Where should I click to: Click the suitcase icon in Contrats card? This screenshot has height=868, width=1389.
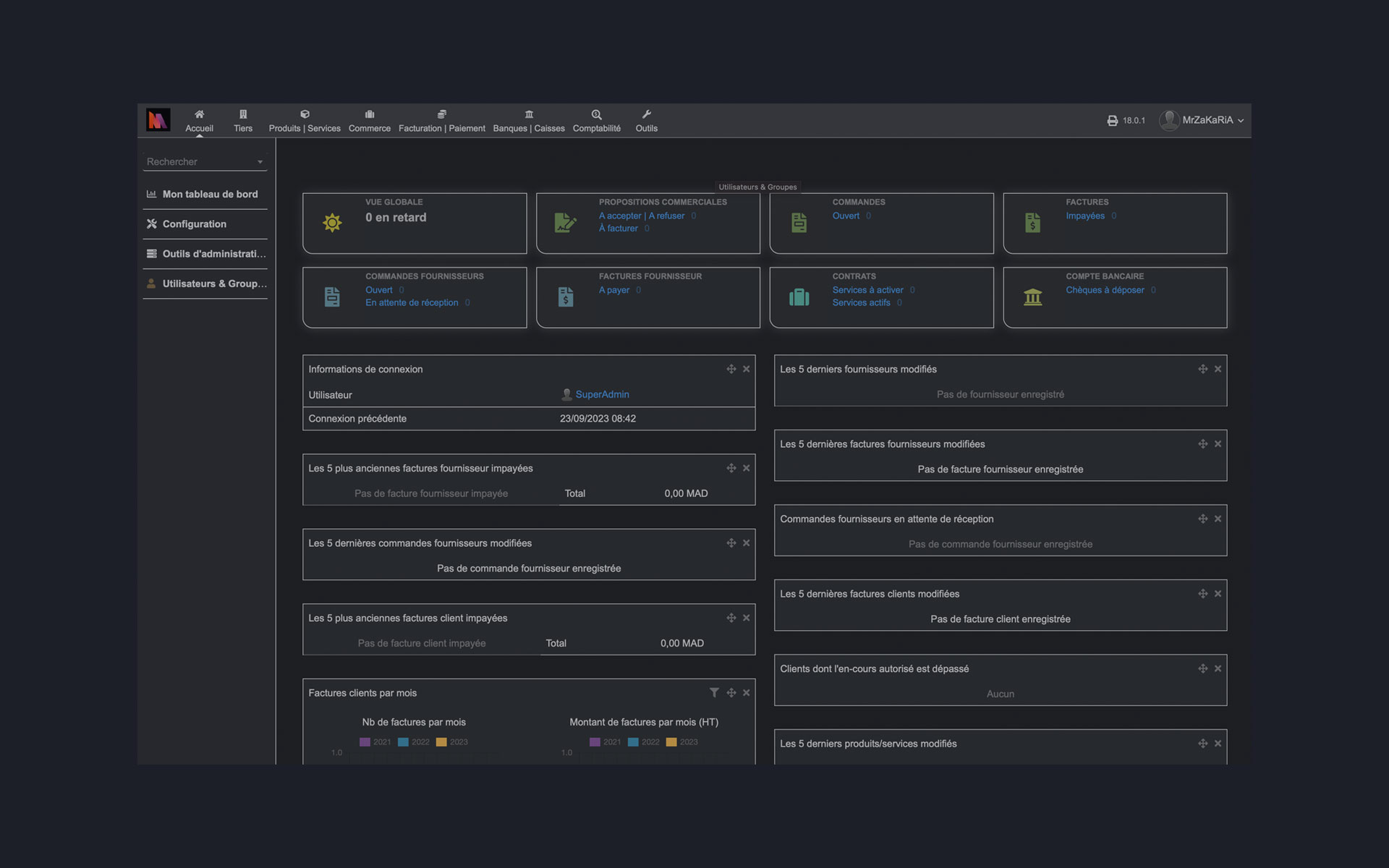[799, 297]
